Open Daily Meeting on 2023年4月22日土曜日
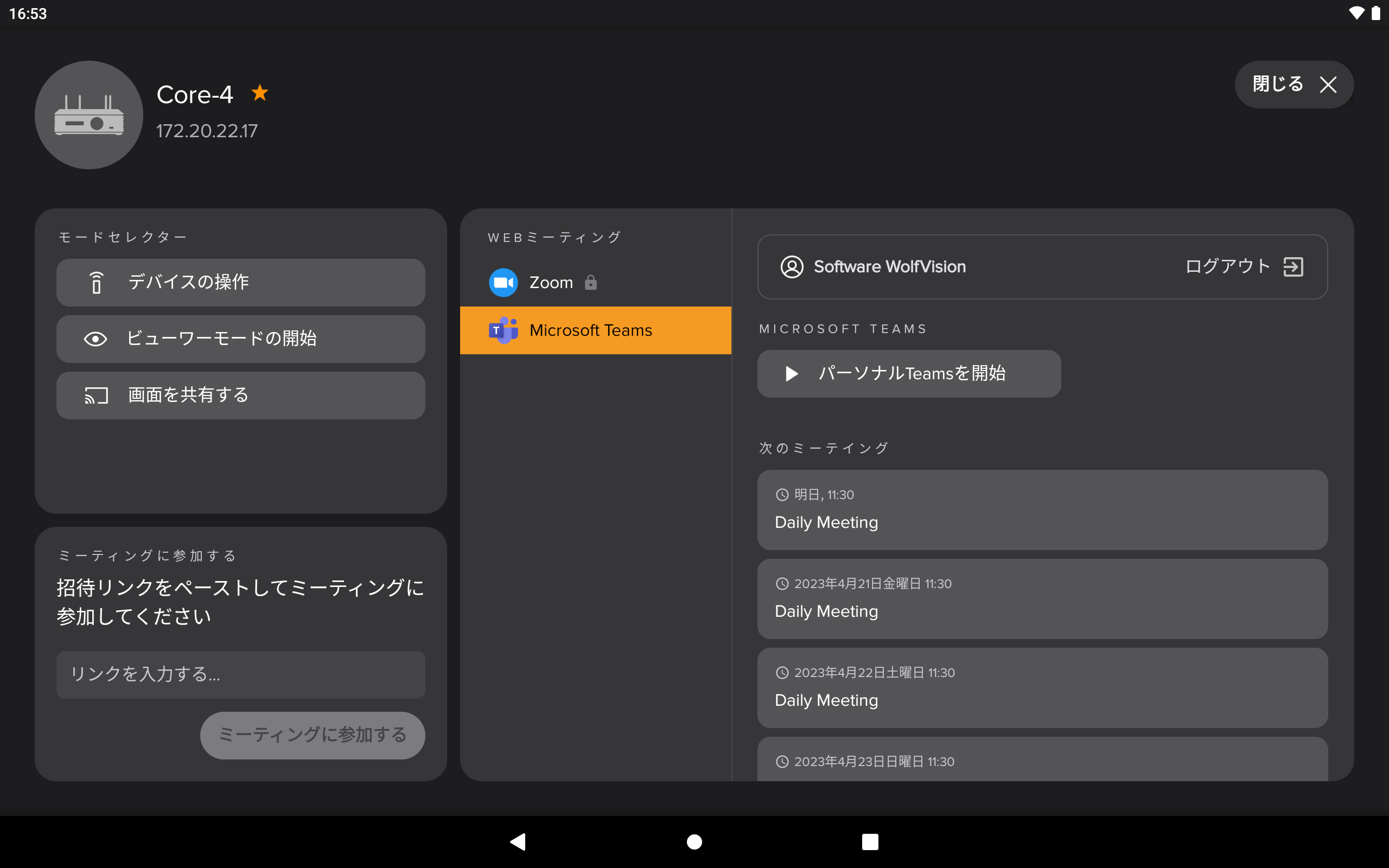 click(1042, 688)
